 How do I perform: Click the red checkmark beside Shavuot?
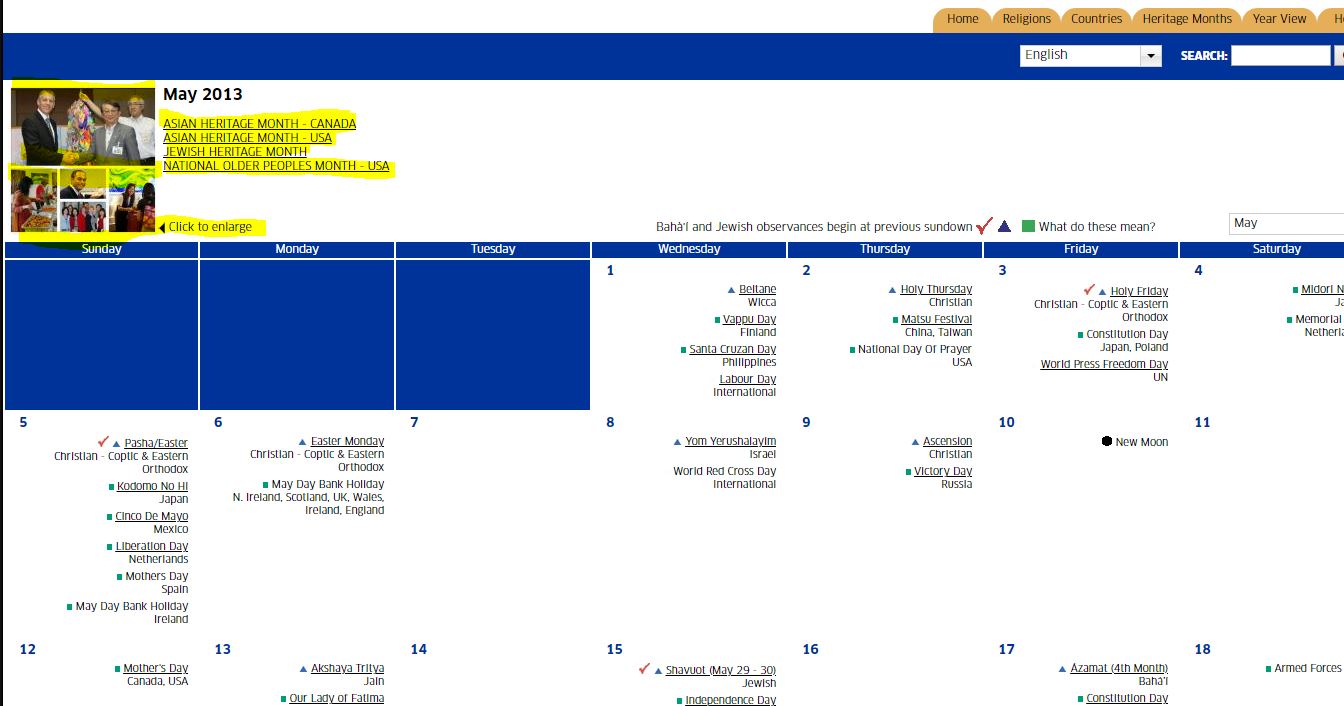point(645,669)
